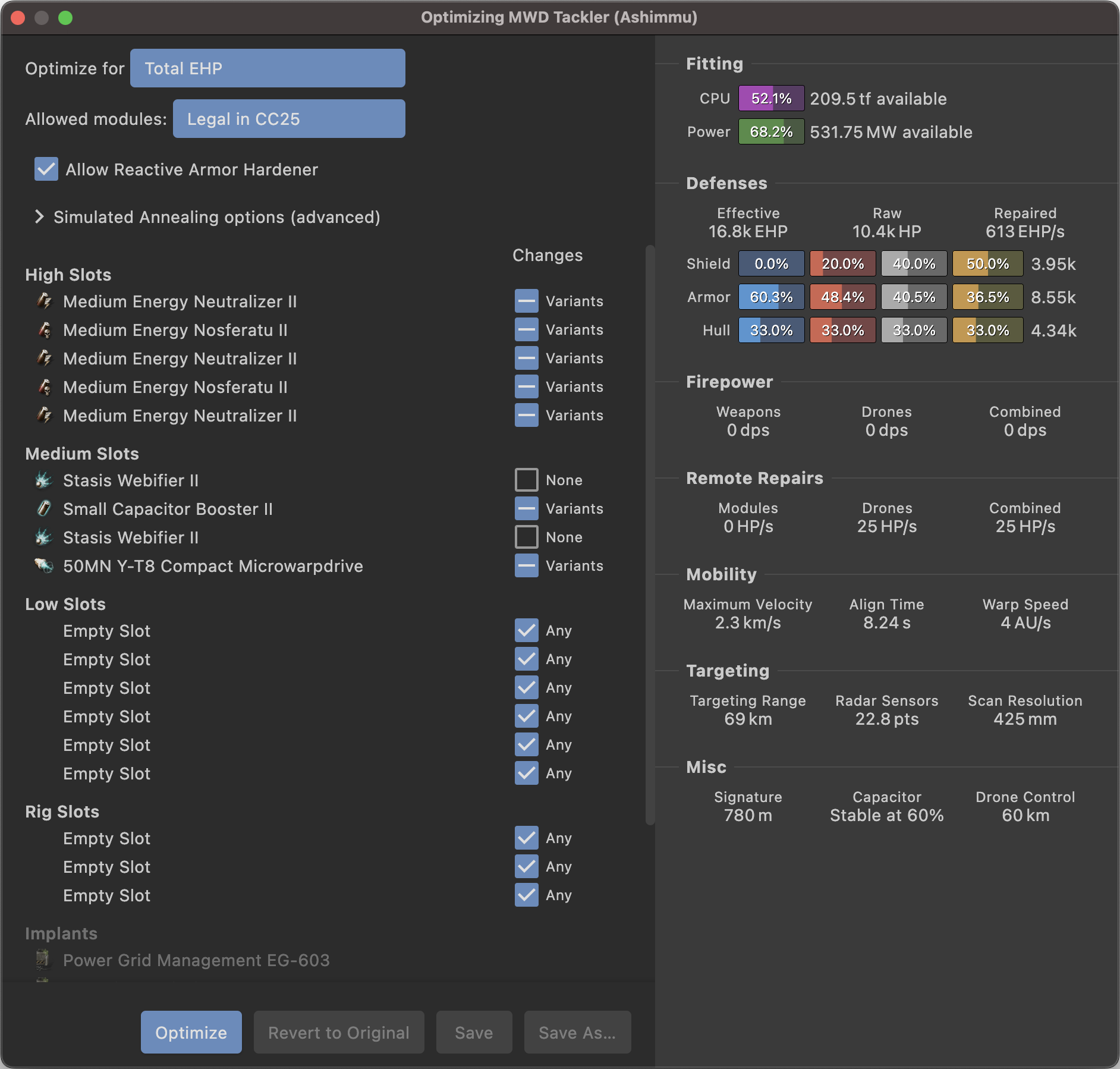
Task: Uncheck Any on the first Empty Low Slot
Action: pyautogui.click(x=526, y=630)
